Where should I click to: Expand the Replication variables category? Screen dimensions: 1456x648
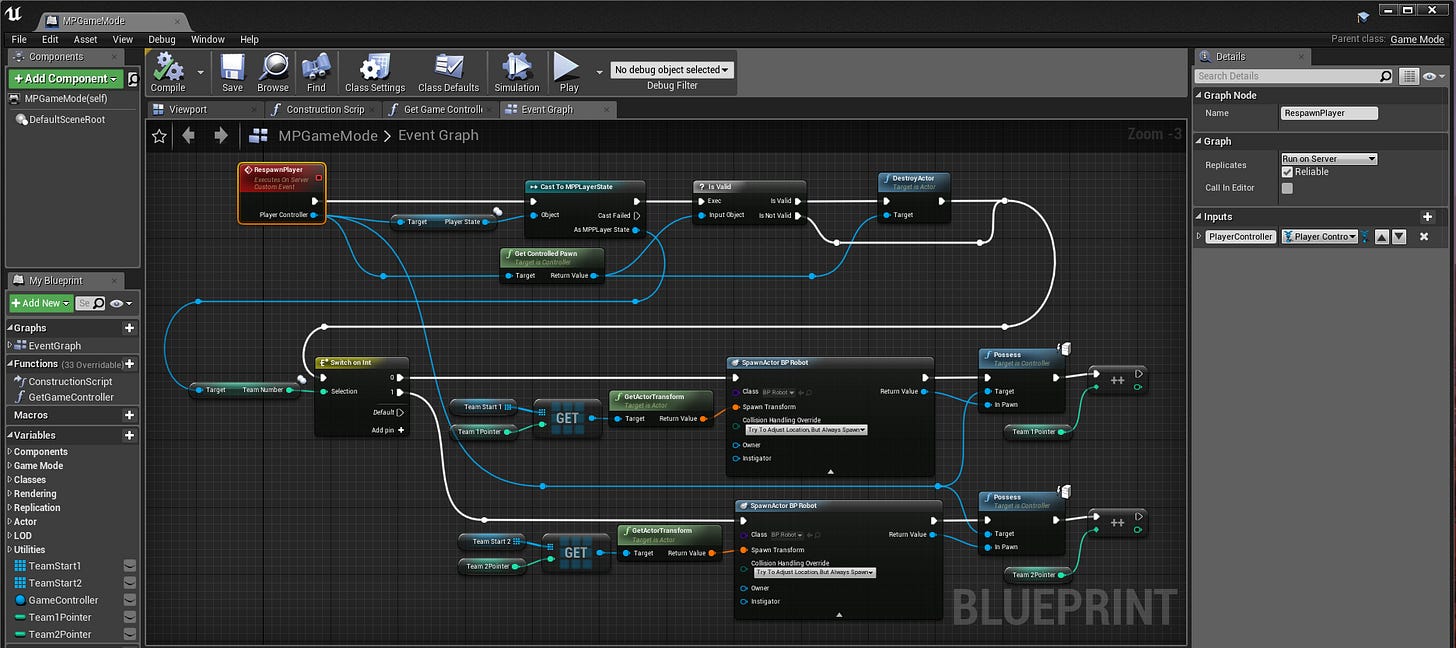click(x=10, y=507)
